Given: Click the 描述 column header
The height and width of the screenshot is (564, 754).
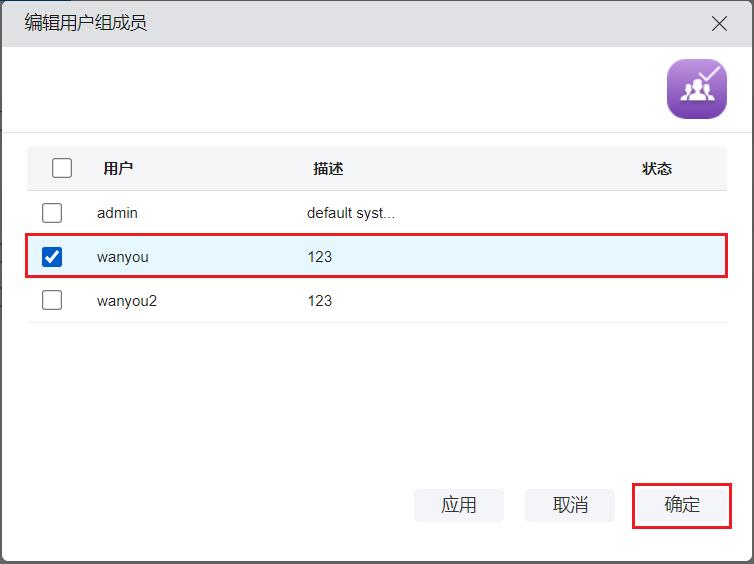Looking at the screenshot, I should pyautogui.click(x=328, y=169).
